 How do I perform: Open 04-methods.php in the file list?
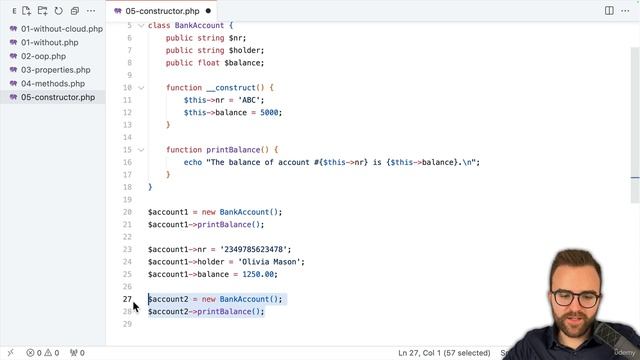coord(53,84)
